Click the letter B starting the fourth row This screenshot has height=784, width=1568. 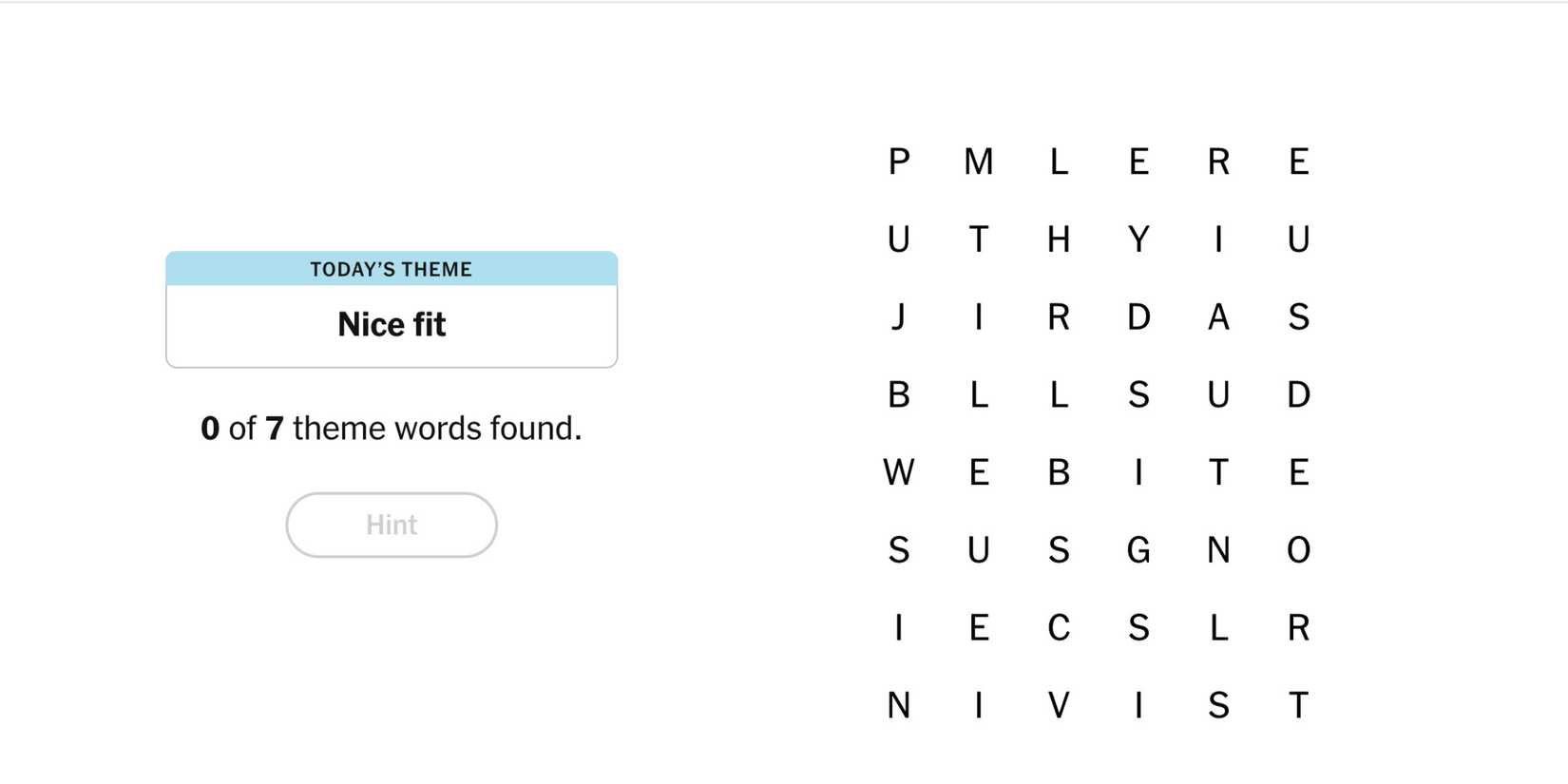[897, 394]
